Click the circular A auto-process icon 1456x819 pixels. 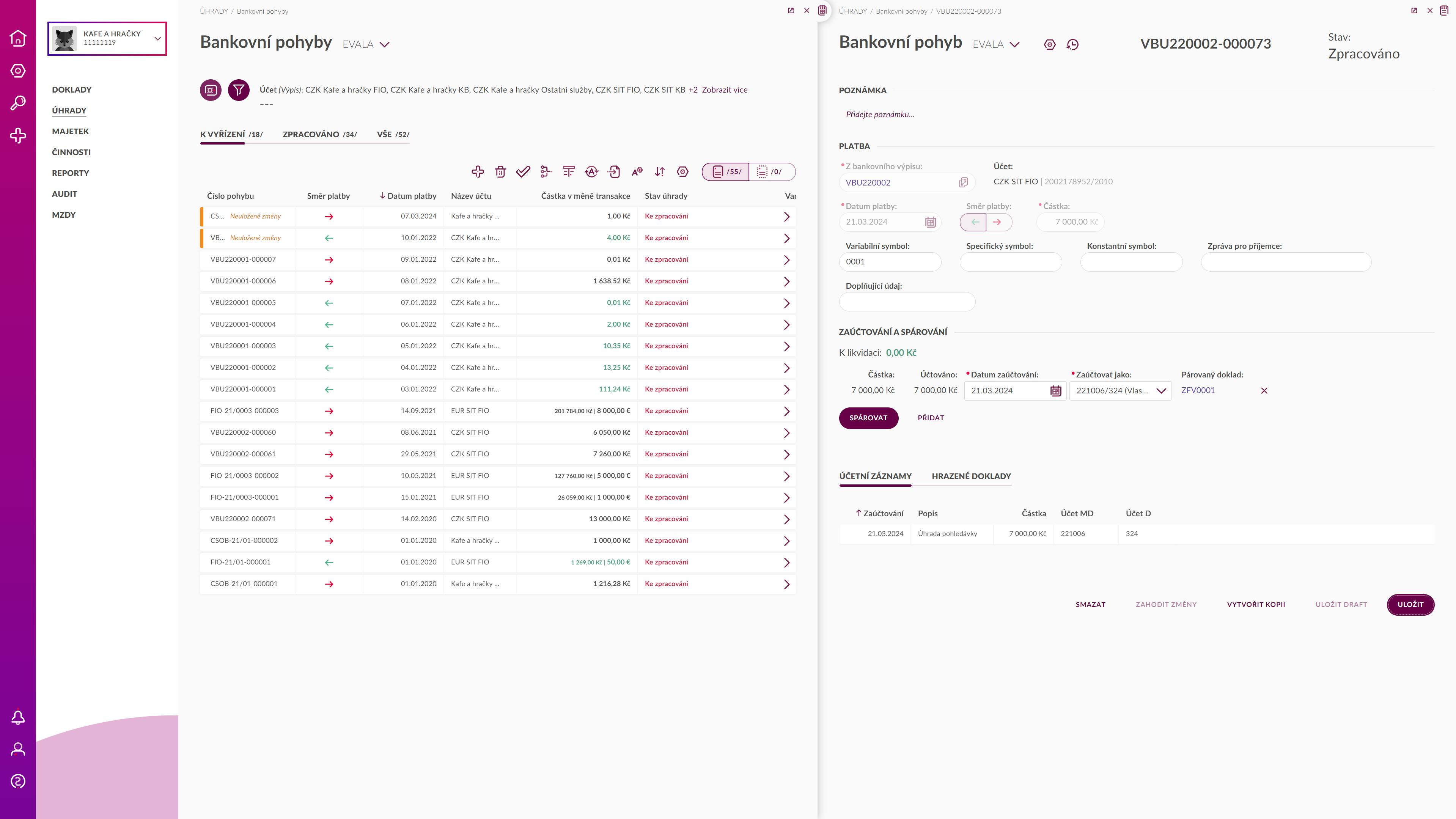[x=591, y=171]
